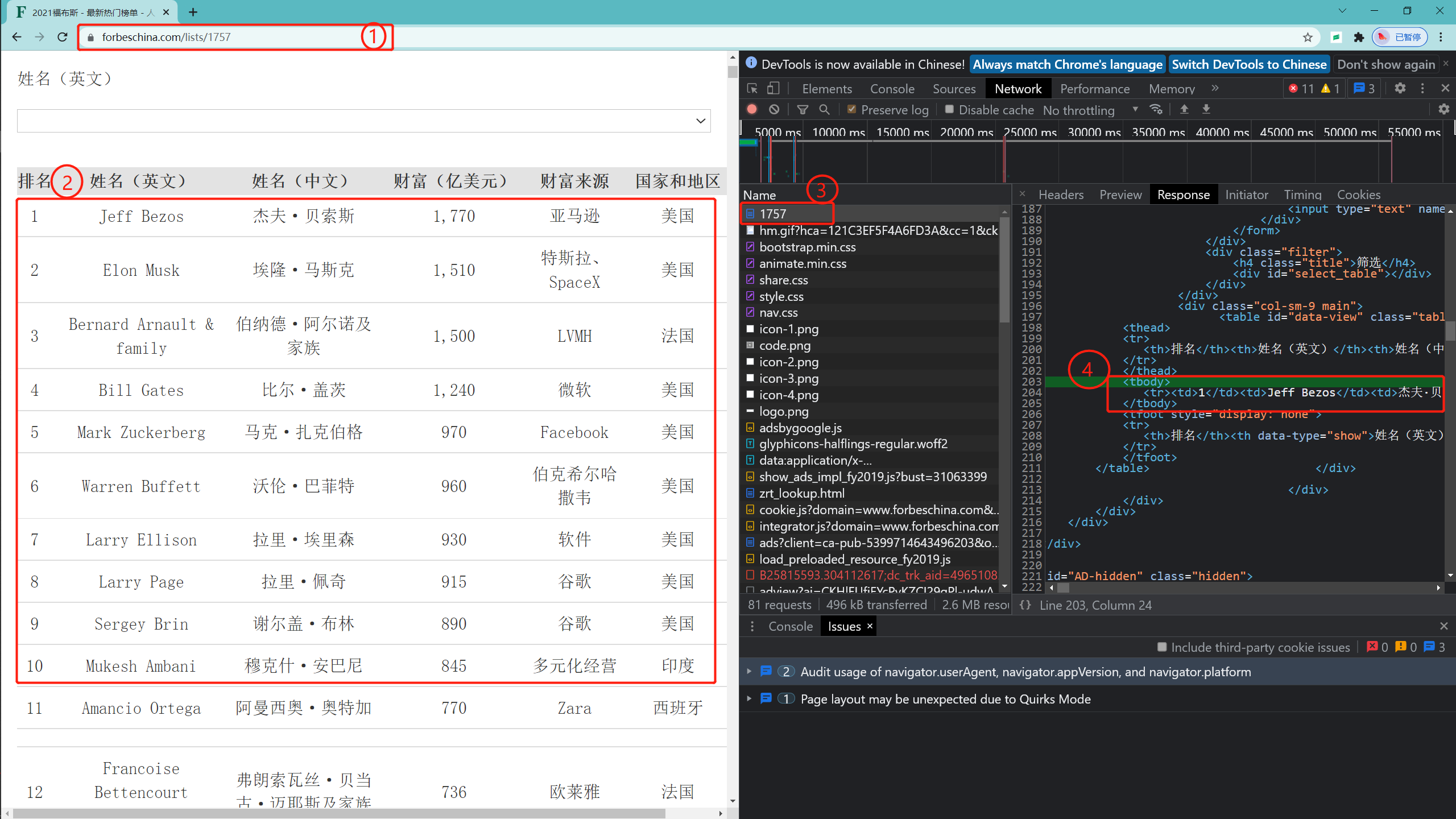Viewport: 1456px width, 819px height.
Task: Open DevTools settings gear icon
Action: coord(1400,88)
